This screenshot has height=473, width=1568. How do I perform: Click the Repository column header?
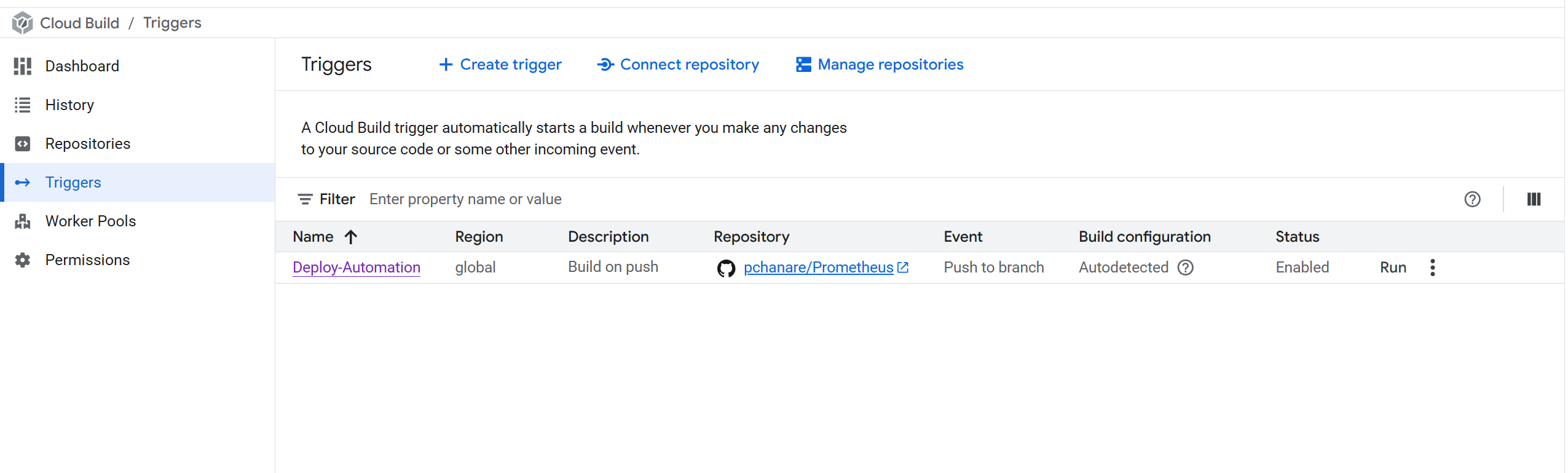[751, 237]
